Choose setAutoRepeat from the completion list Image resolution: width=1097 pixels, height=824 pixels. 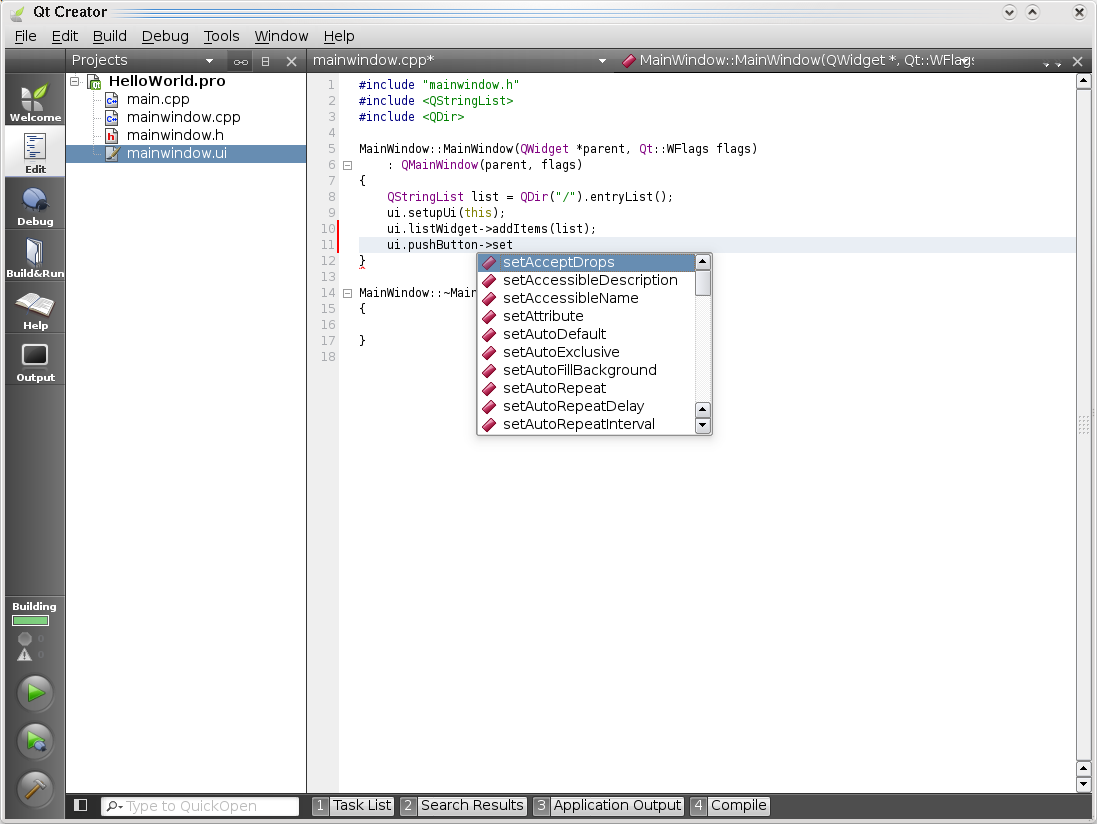(x=586, y=388)
